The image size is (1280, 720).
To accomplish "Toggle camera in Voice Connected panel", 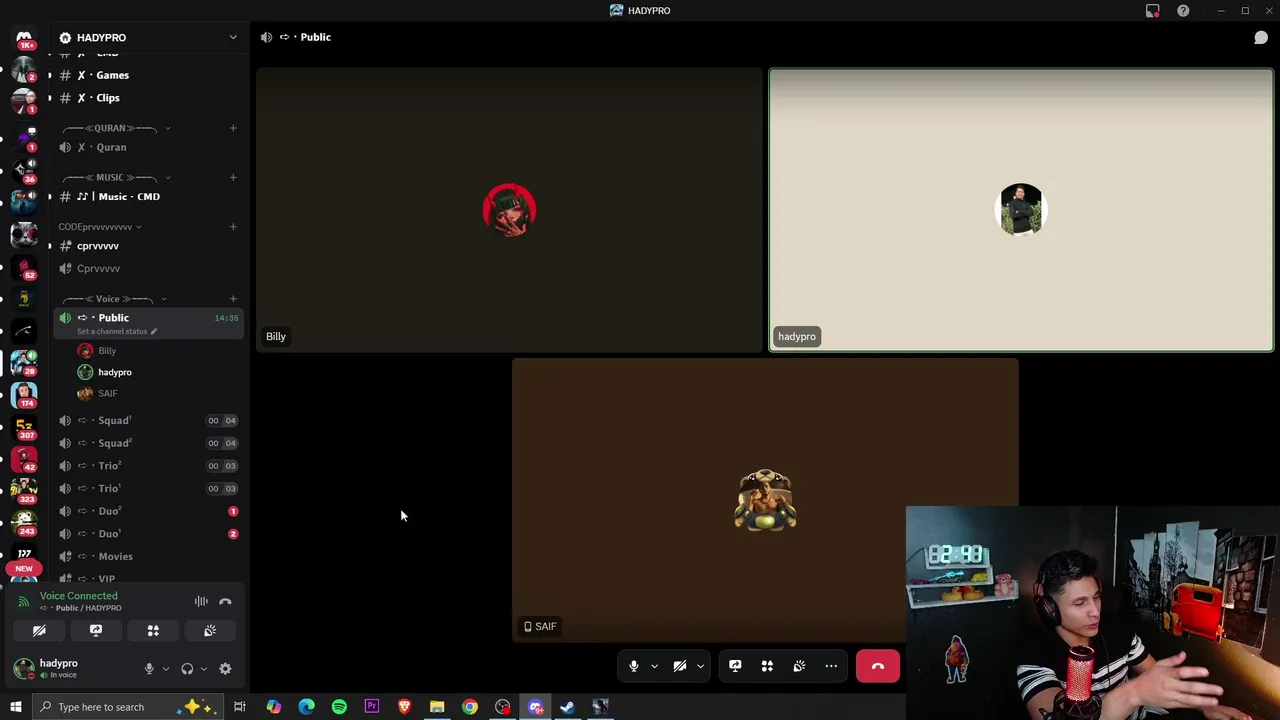I will (x=39, y=631).
